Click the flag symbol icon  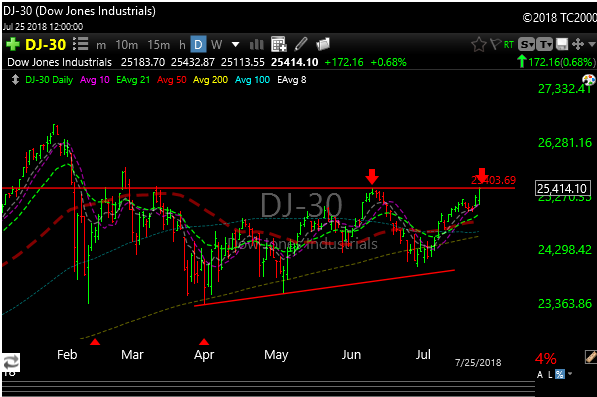tap(495, 45)
